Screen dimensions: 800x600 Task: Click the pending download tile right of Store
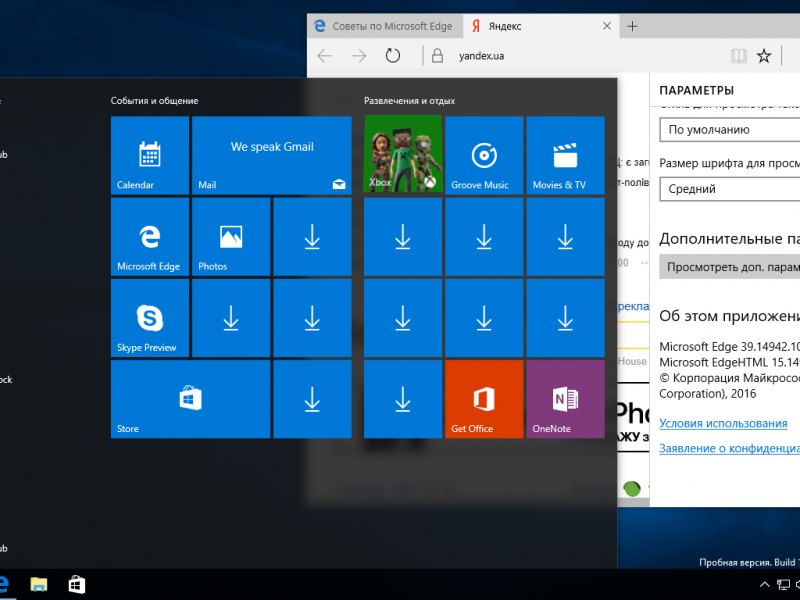tap(312, 399)
